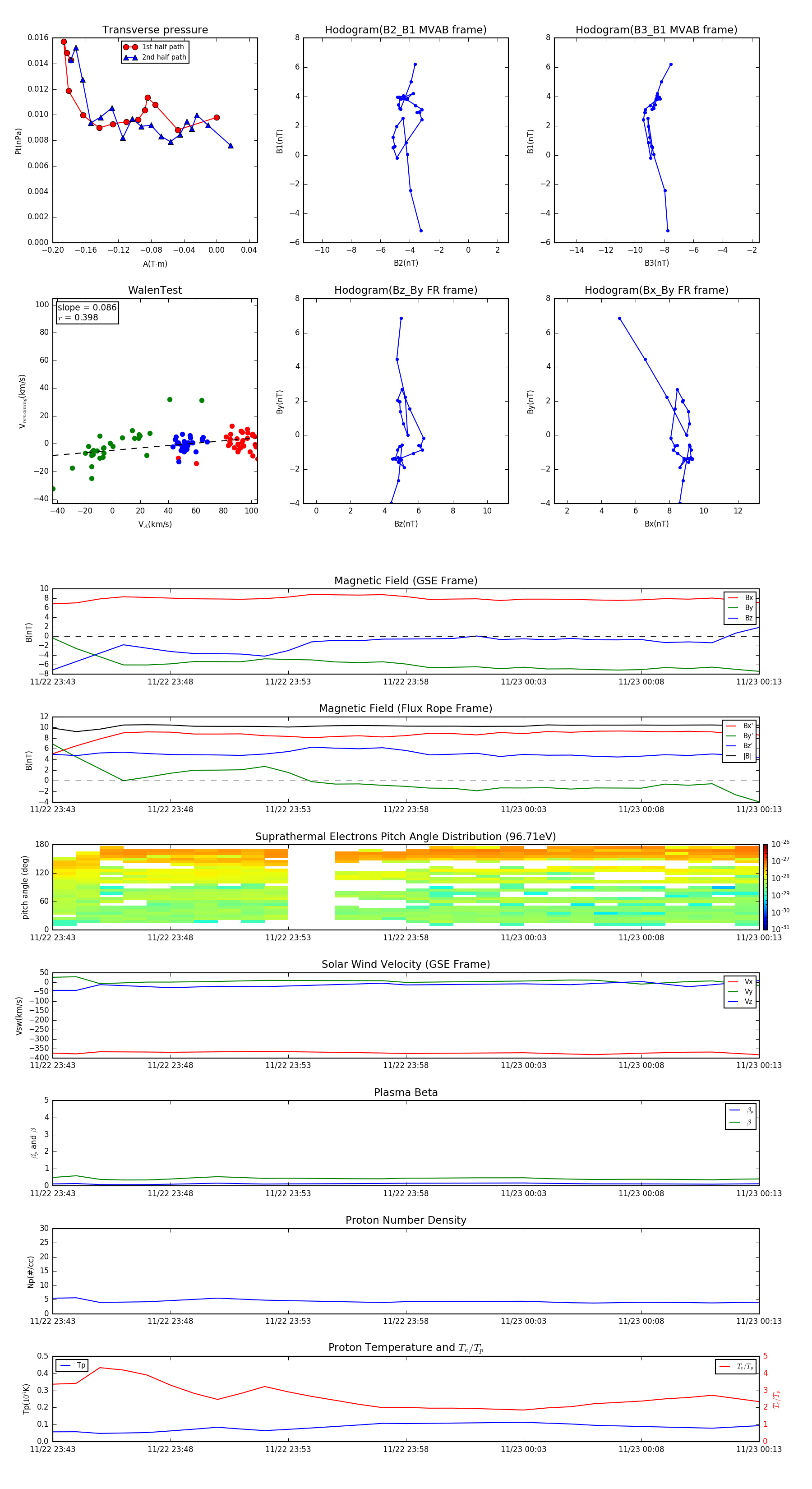Click the '11/22 23:58' tick under Plasma Beta plot

(406, 1193)
